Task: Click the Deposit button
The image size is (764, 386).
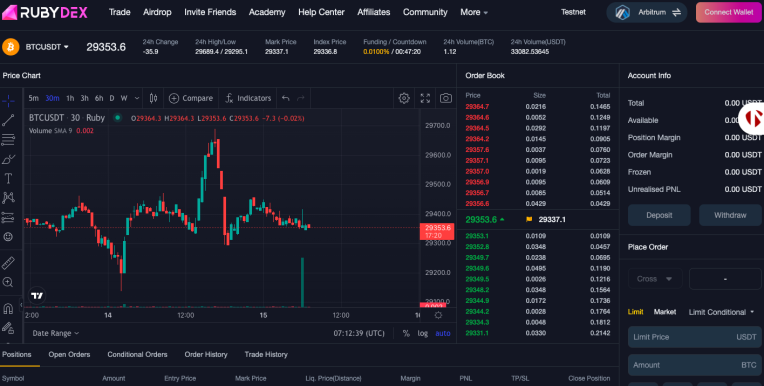Action: coord(659,215)
